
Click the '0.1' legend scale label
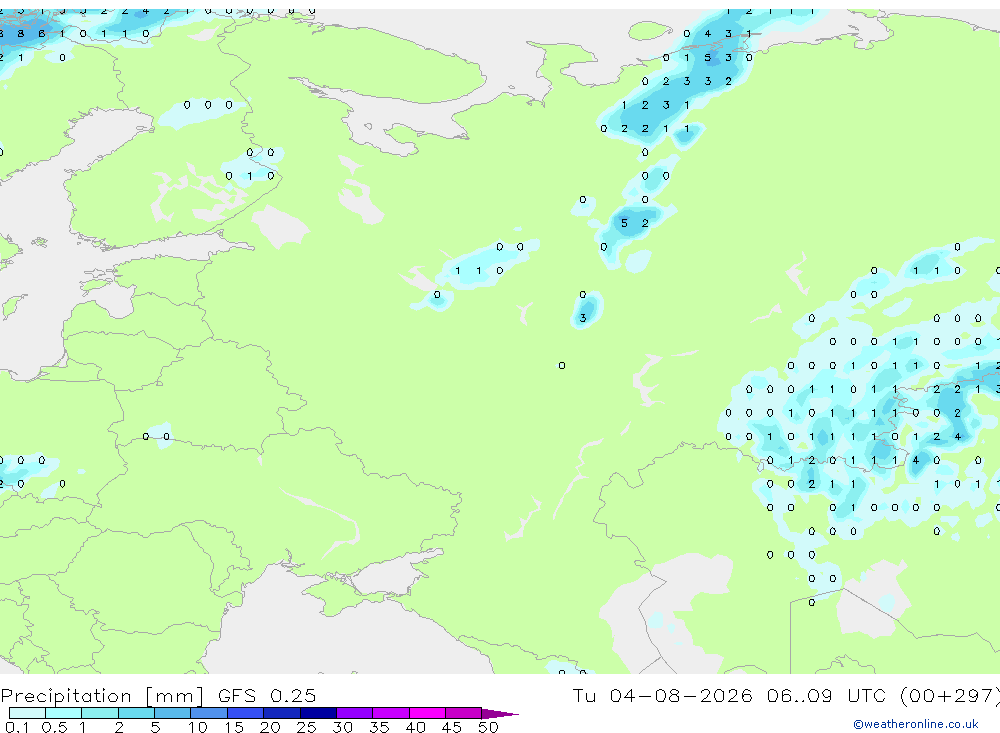click(17, 727)
